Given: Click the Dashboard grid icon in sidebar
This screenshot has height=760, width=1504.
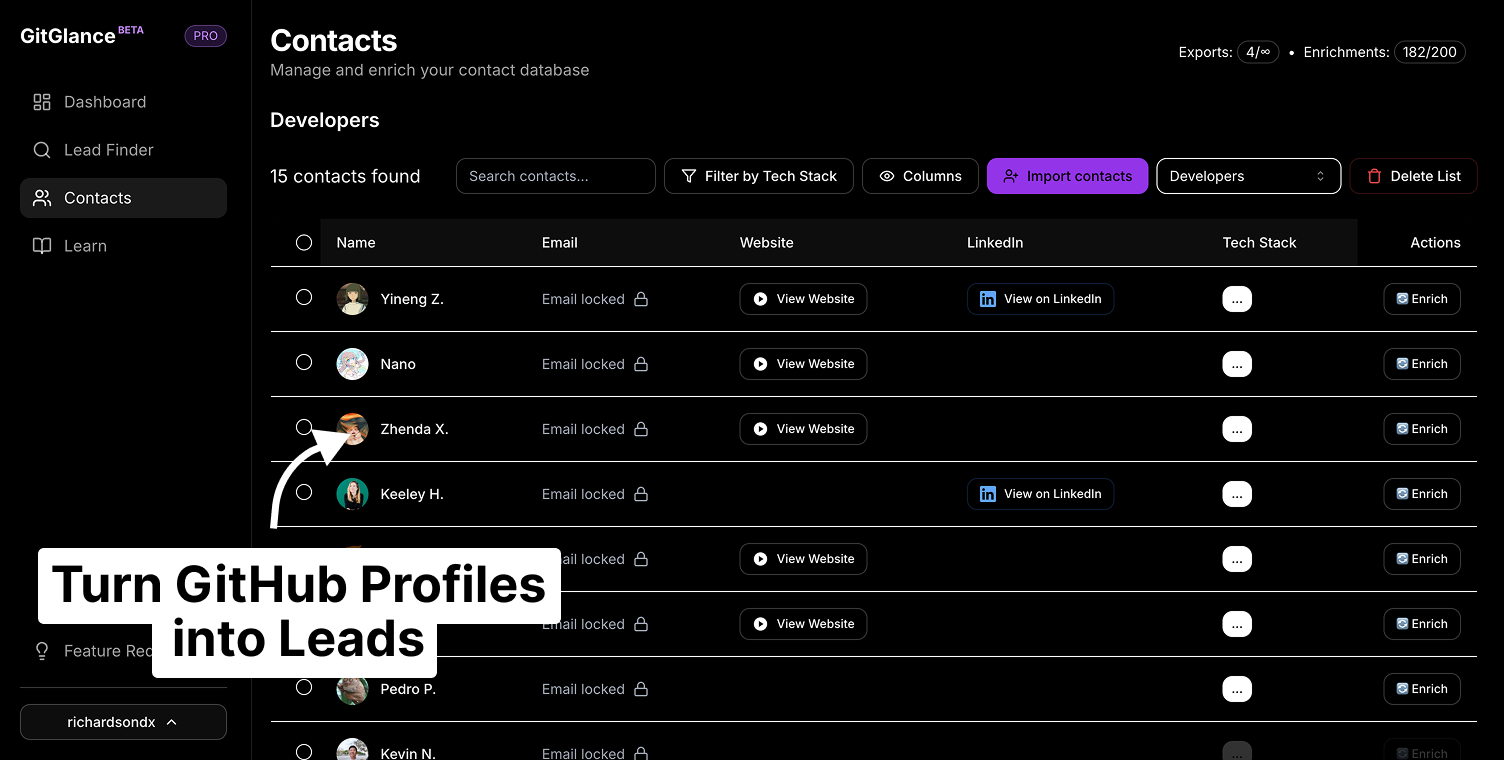Looking at the screenshot, I should [42, 102].
